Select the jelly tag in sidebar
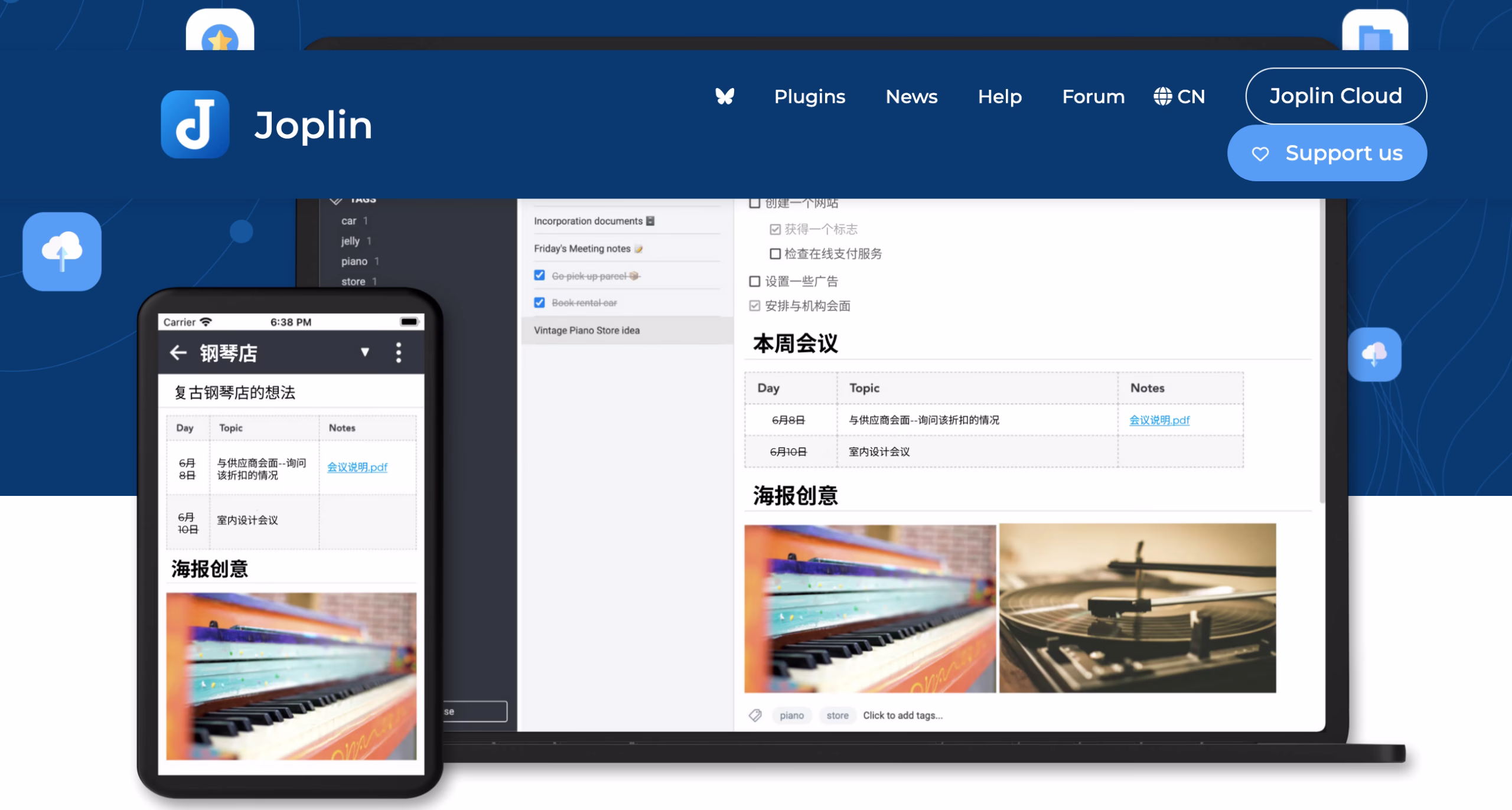The height and width of the screenshot is (810, 1512). click(356, 241)
